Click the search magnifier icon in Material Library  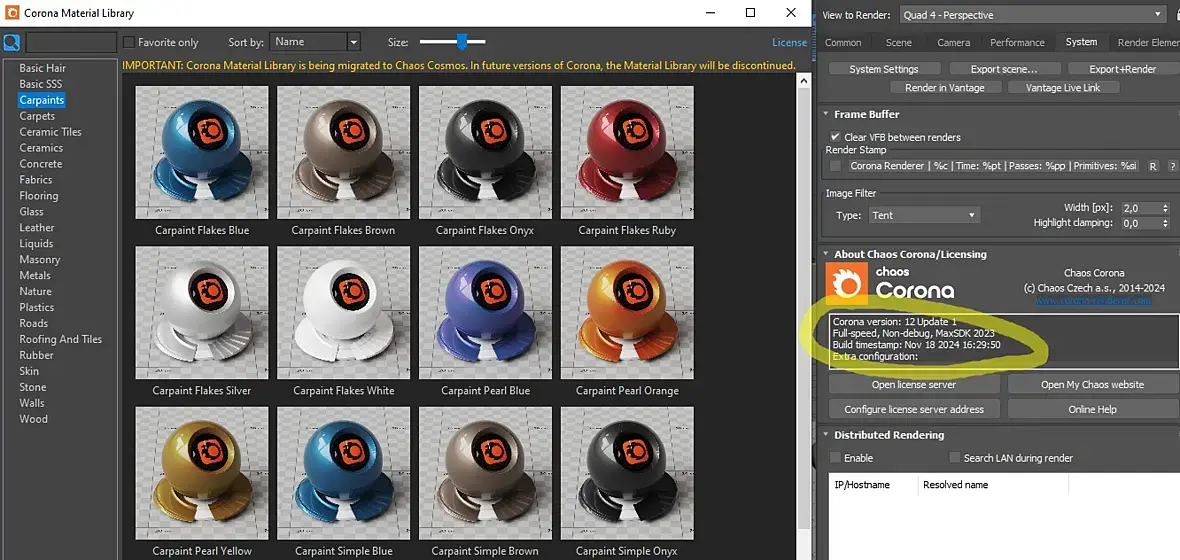pyautogui.click(x=11, y=42)
